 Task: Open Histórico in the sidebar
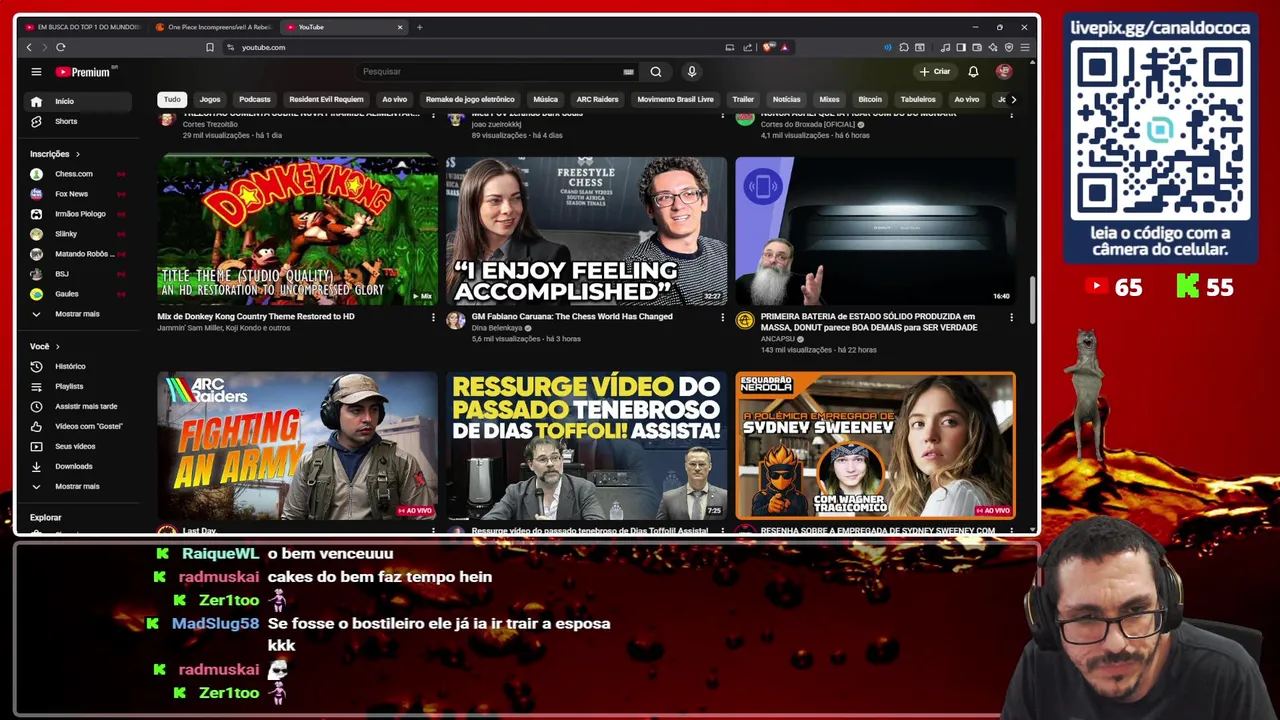pos(79,366)
